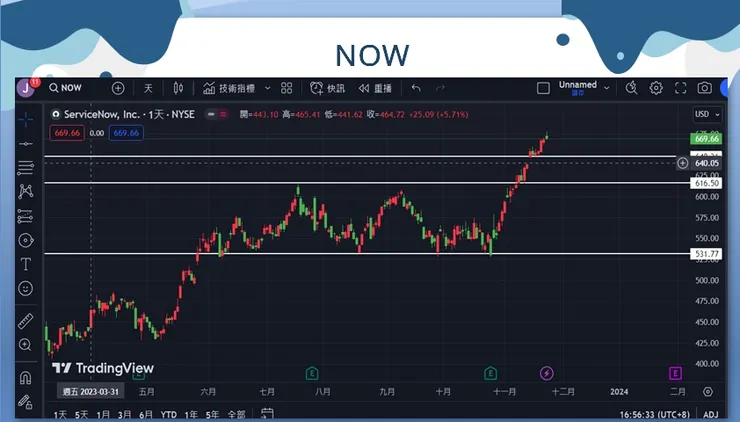Viewport: 740px width, 422px height.
Task: Expand the indicators favorites chevron
Action: tap(268, 88)
